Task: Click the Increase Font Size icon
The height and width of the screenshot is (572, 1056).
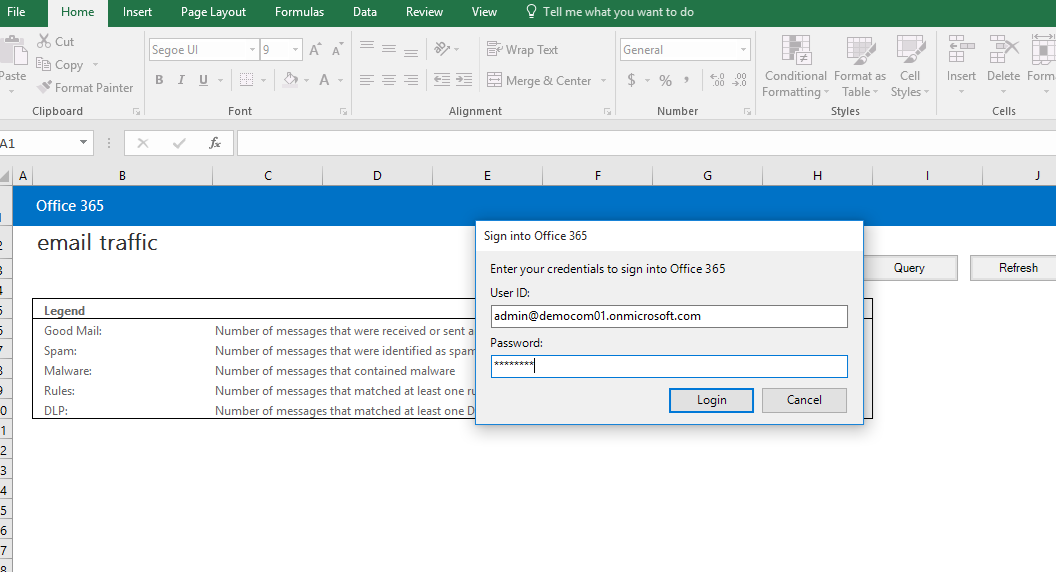Action: 315,50
